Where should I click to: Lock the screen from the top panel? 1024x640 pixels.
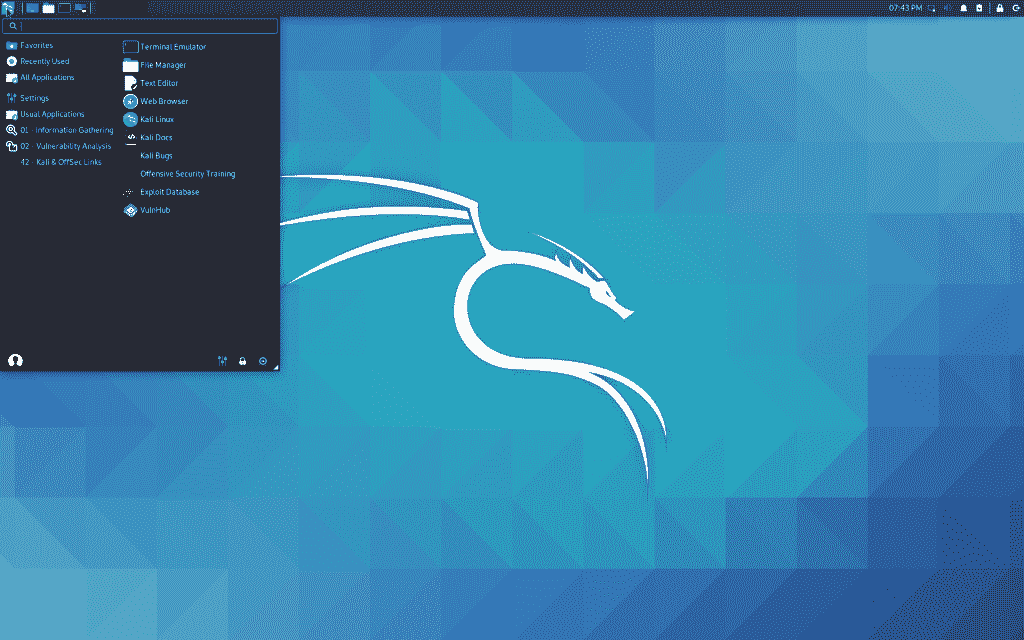tap(999, 8)
